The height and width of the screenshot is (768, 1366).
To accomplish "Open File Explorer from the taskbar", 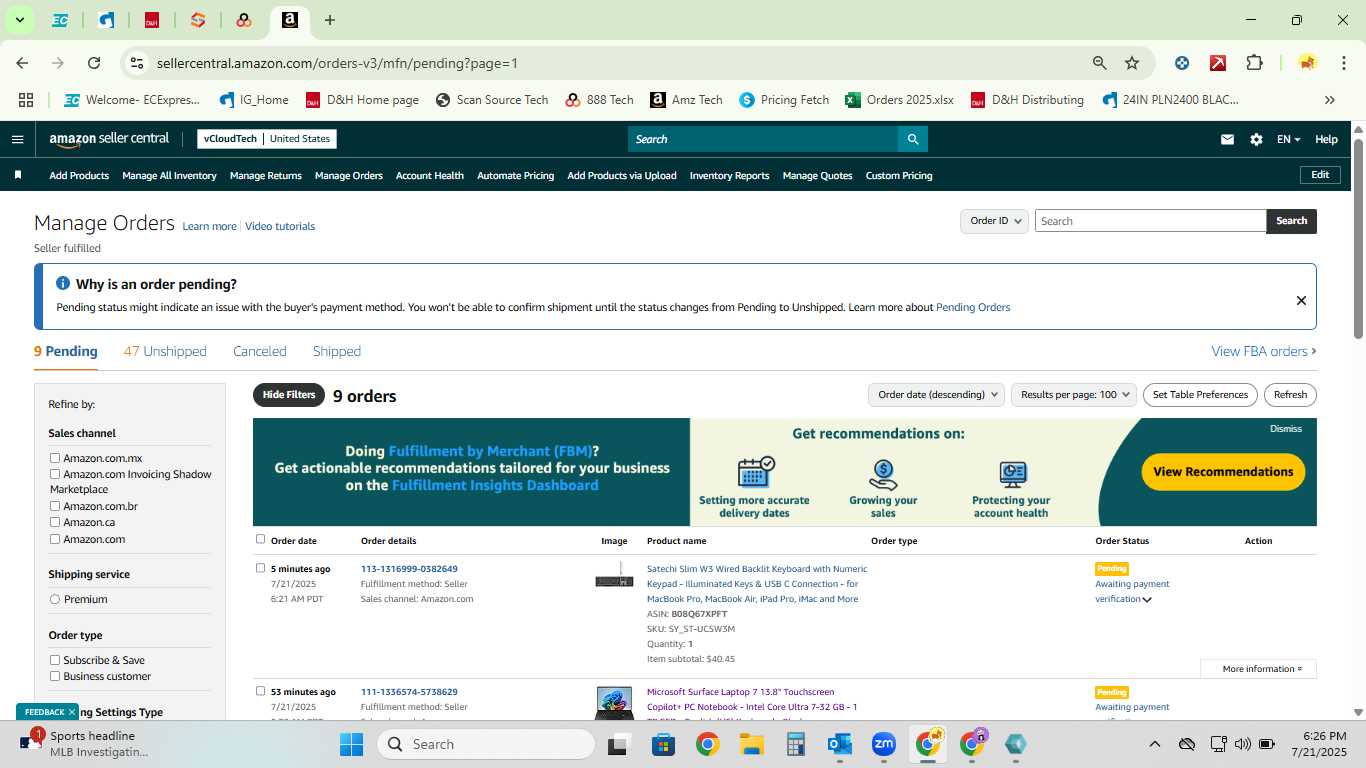I will tap(751, 744).
